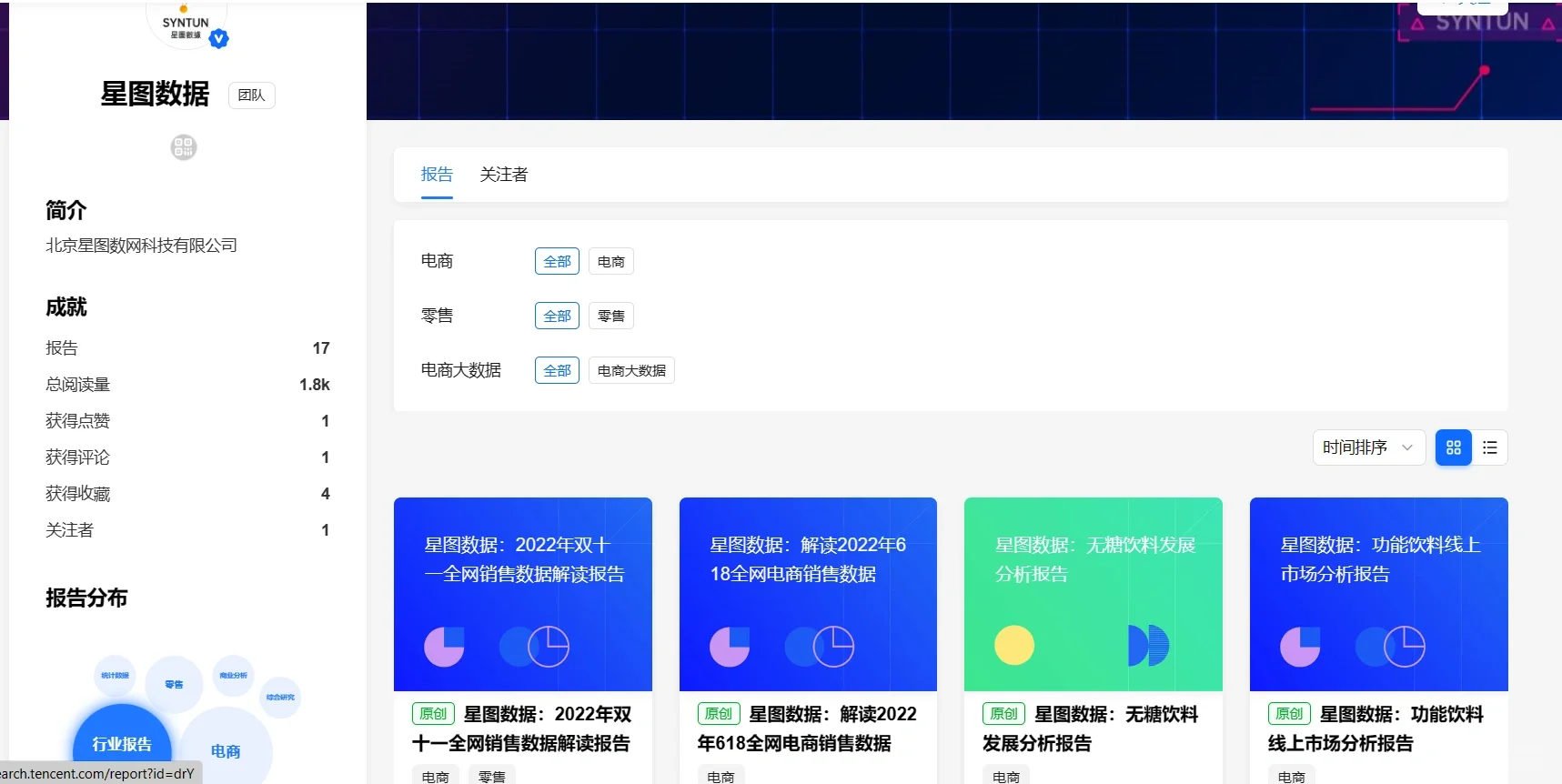The width and height of the screenshot is (1562, 784).
Task: Click title 星图数据:2022年双十一全网销售数据解读报告
Action: click(521, 729)
